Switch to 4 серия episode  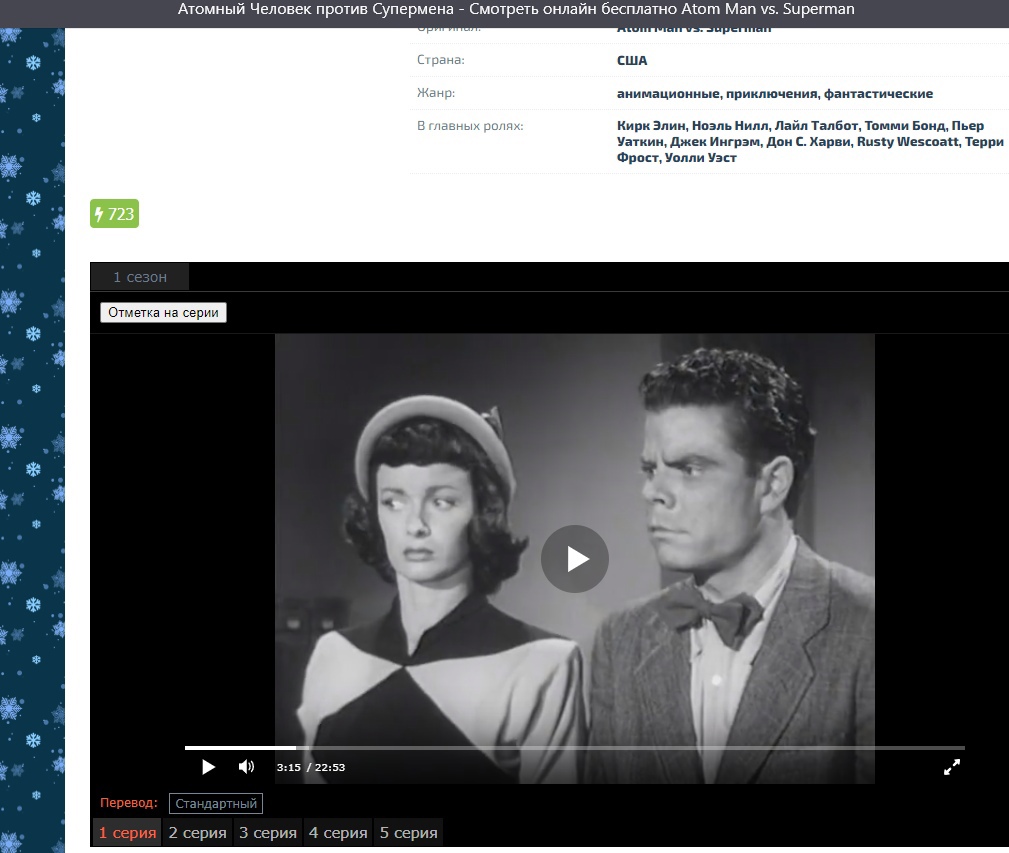pos(338,832)
